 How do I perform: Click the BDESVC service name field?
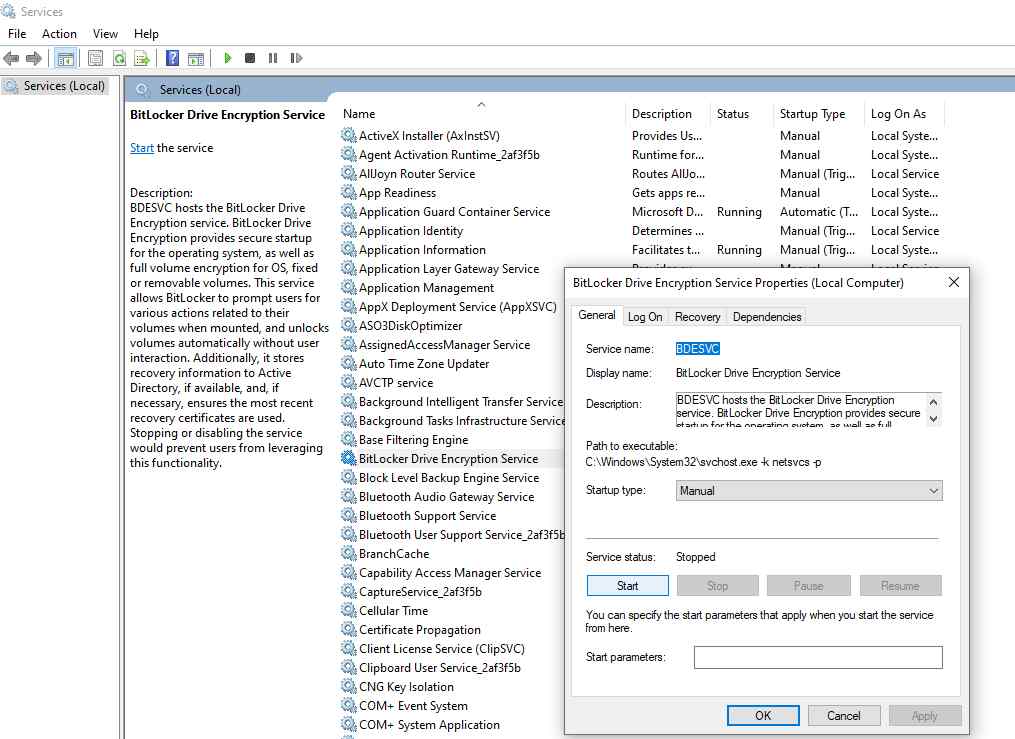pyautogui.click(x=697, y=349)
